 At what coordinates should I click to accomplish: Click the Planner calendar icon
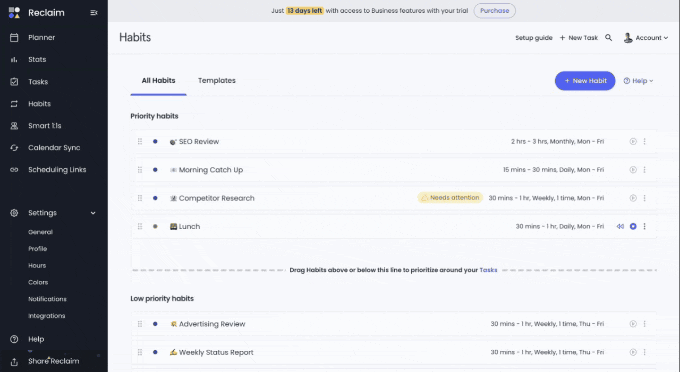tap(14, 37)
